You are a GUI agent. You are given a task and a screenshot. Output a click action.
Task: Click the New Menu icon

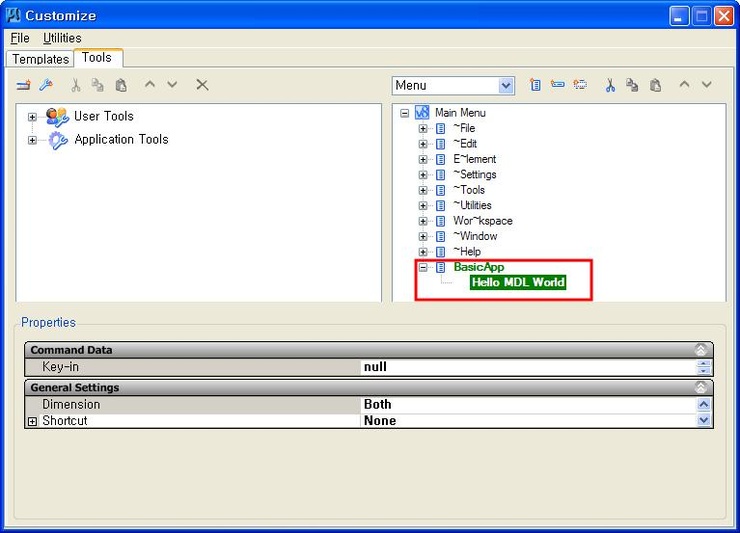535,86
